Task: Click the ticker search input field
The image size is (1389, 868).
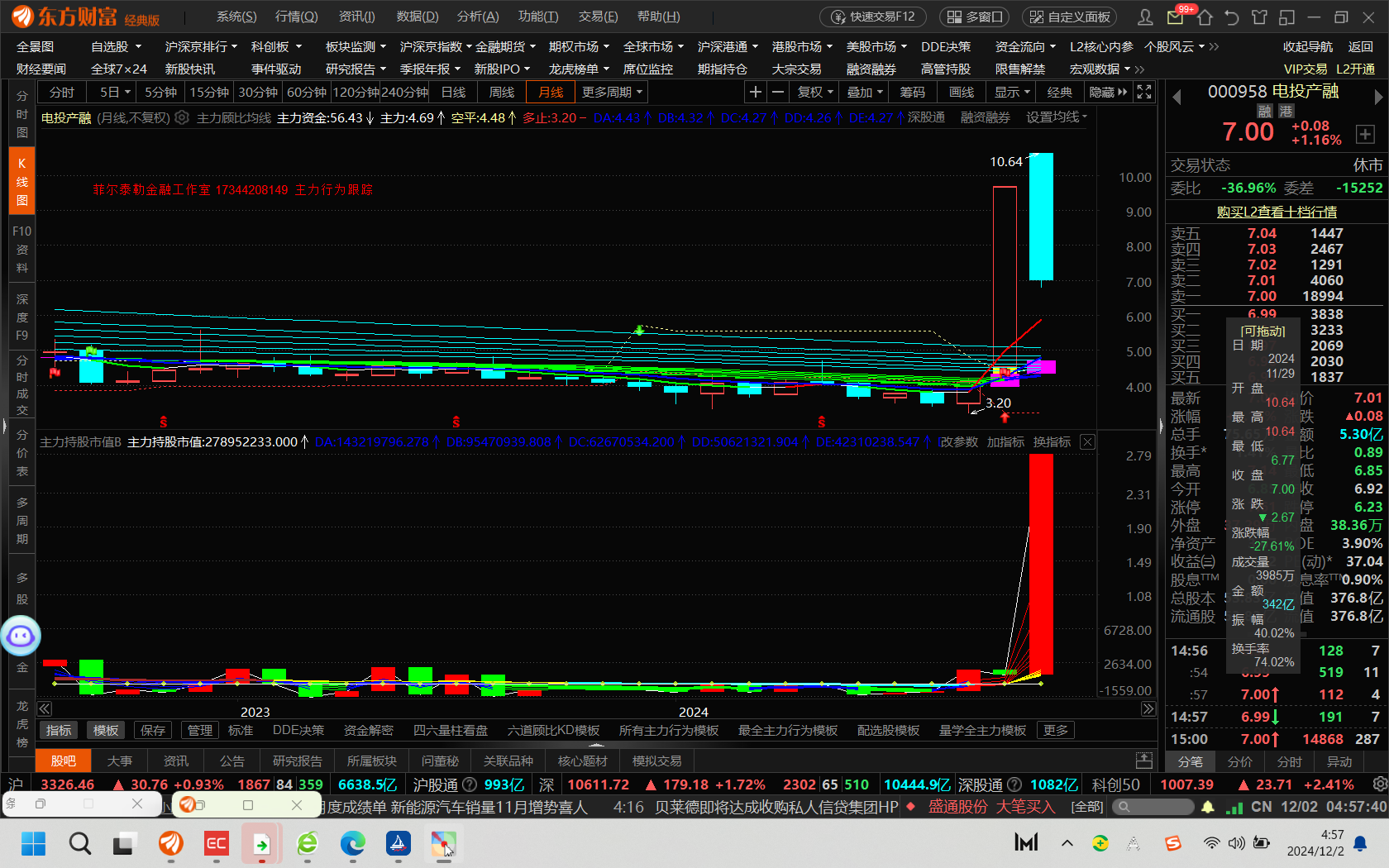Action: (1152, 807)
